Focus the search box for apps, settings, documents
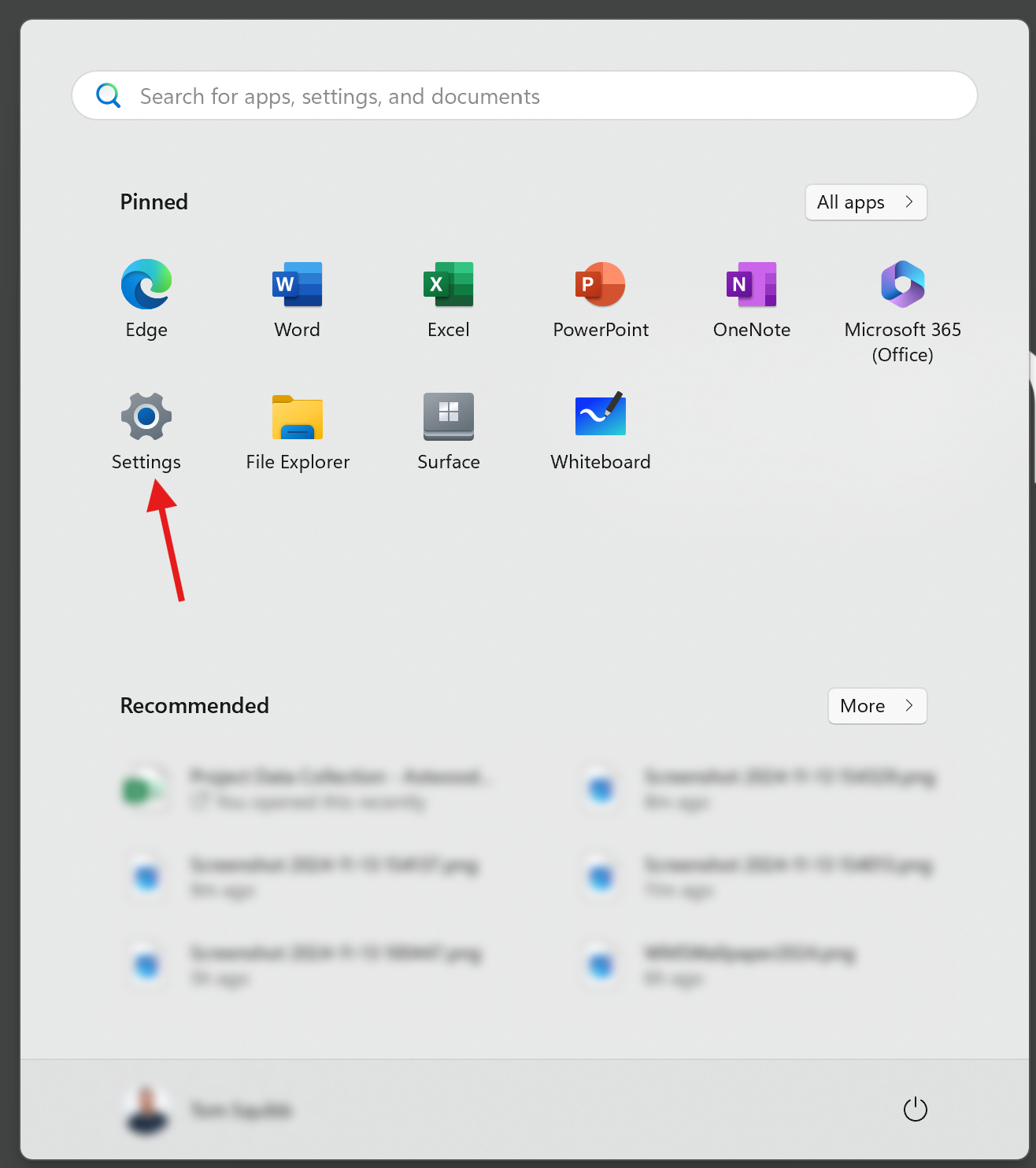Screen dimensions: 1036x1168 [x=525, y=96]
